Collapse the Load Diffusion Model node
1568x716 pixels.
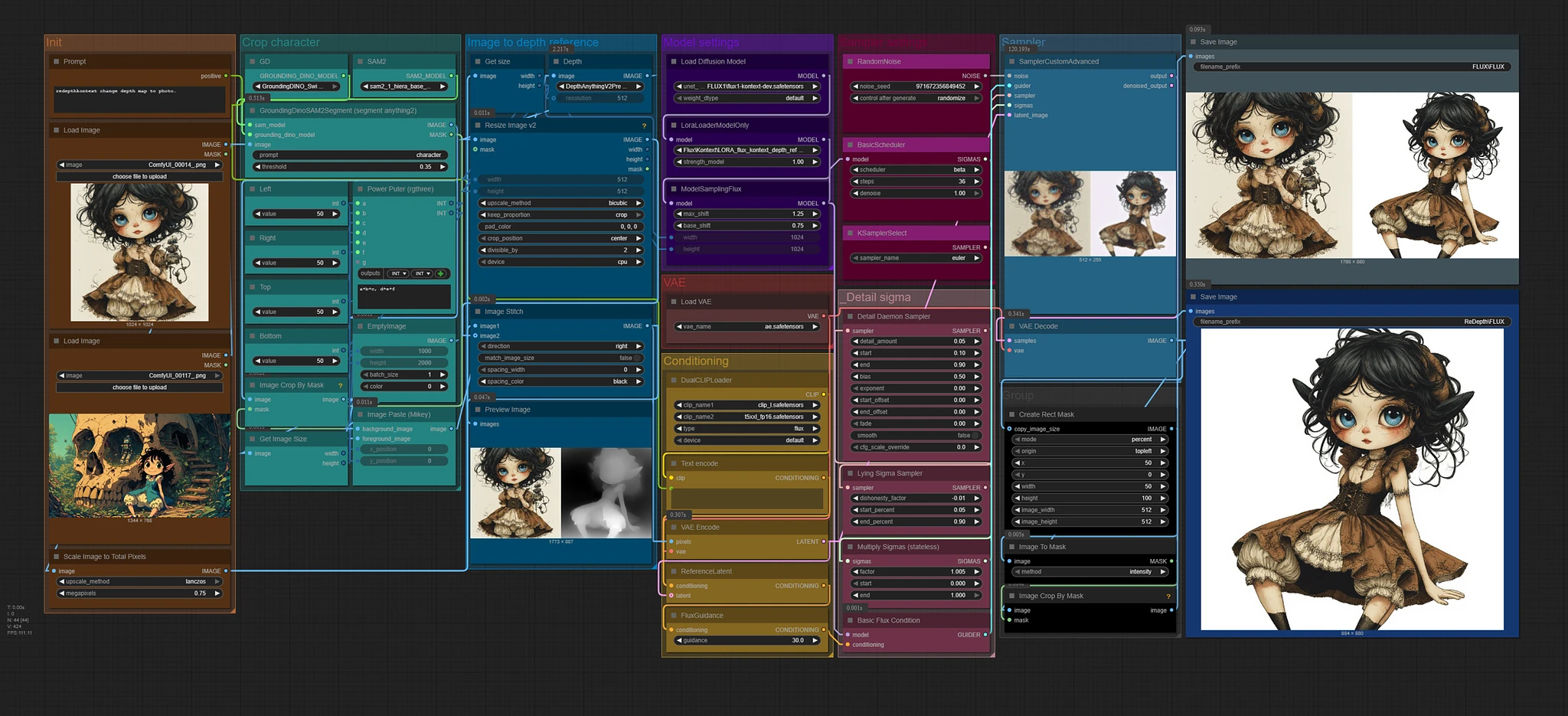(x=674, y=61)
